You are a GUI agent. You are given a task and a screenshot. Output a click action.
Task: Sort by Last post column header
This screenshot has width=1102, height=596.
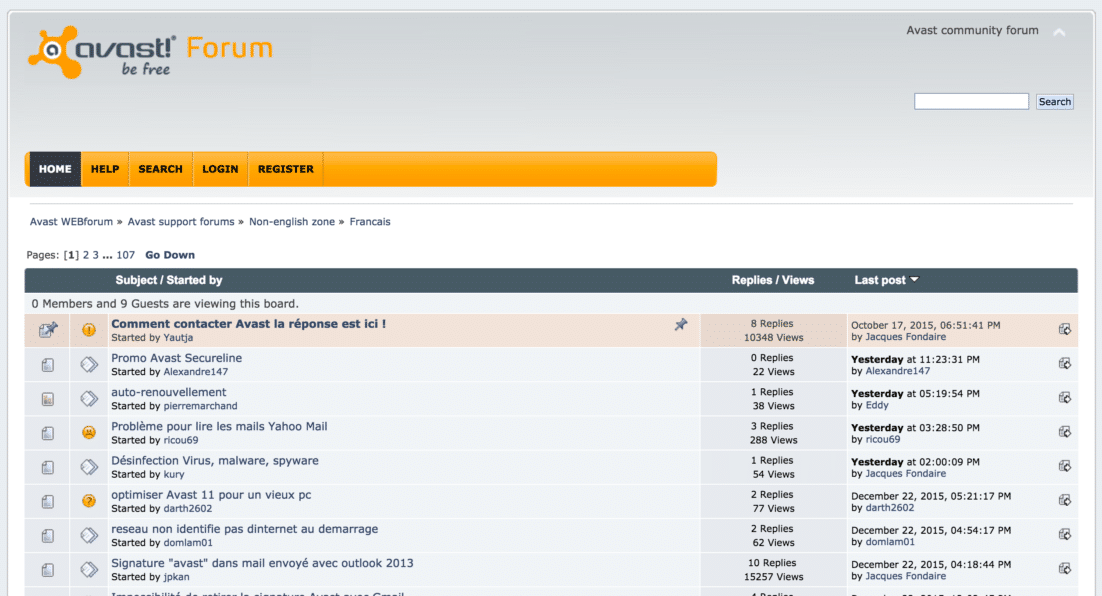tap(880, 280)
